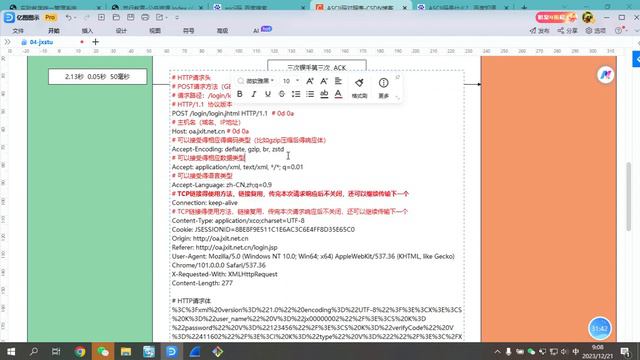The image size is (640, 360).
Task: Switch to the 高级 ribbon tab
Action: pyautogui.click(x=222, y=31)
